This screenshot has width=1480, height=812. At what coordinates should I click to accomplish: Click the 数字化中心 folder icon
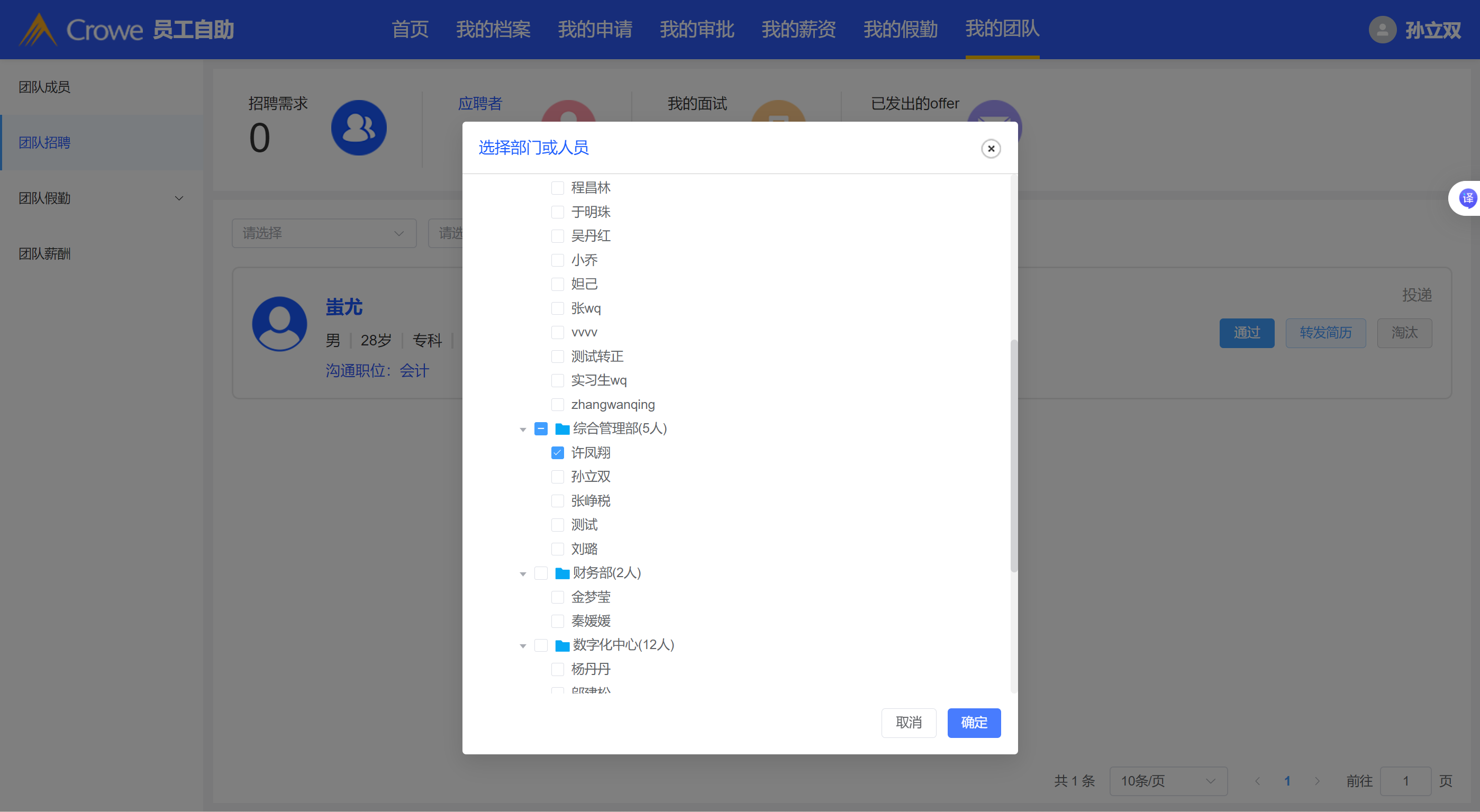click(562, 645)
